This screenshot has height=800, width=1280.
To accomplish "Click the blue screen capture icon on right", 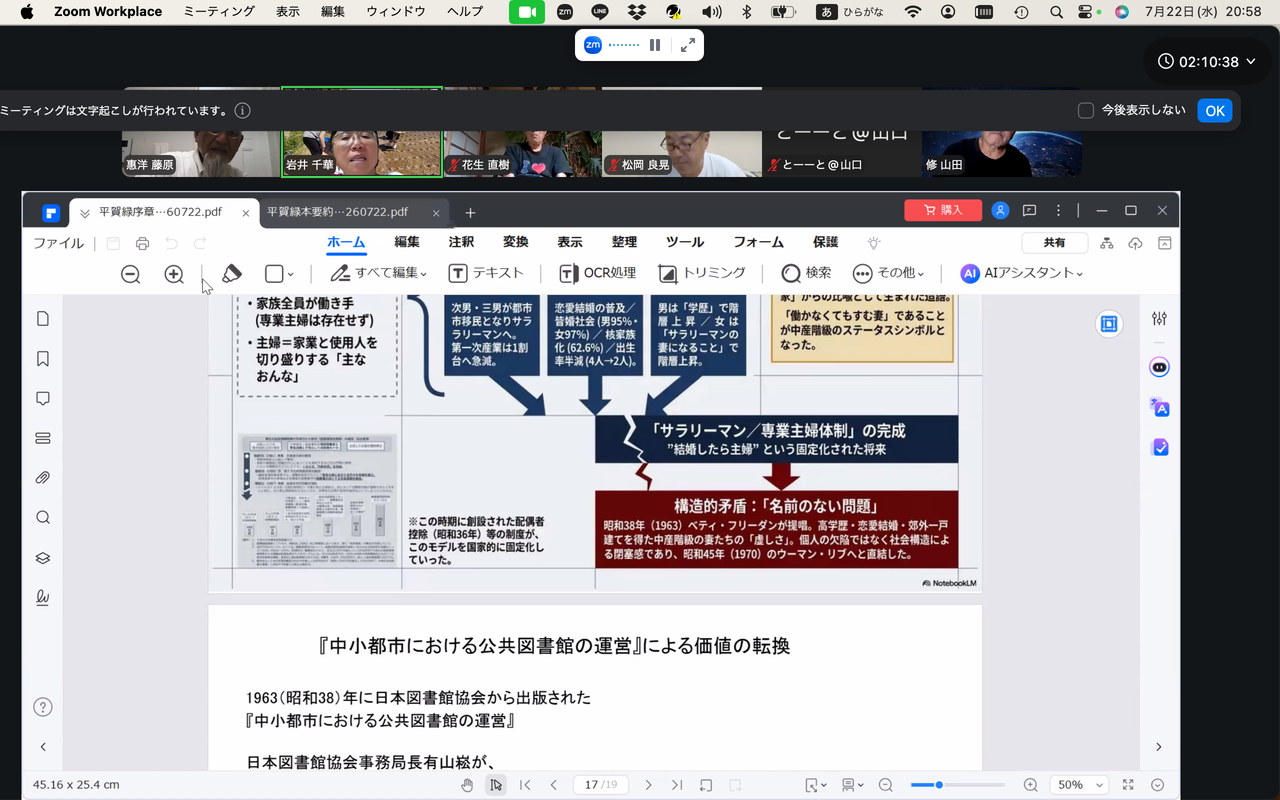I will [1108, 323].
